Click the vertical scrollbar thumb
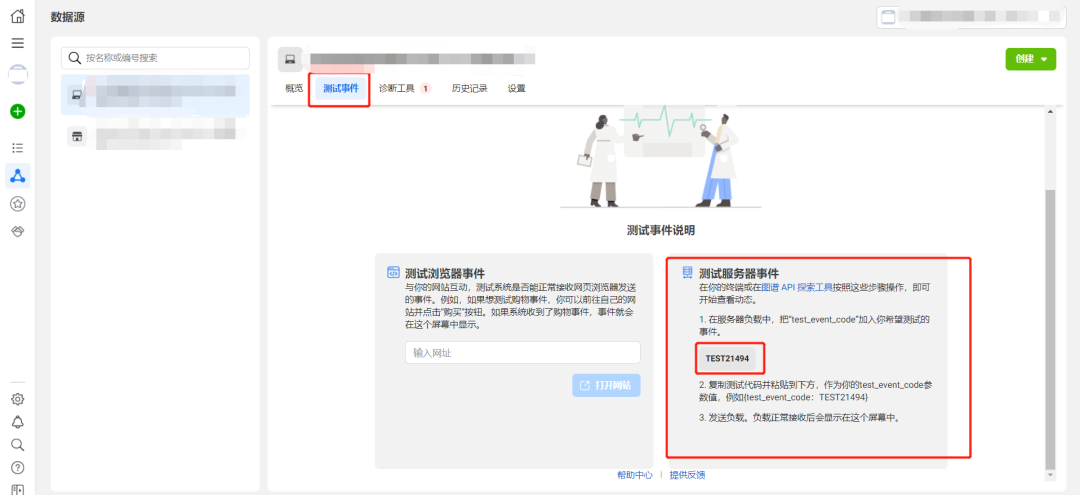 [x=1050, y=329]
